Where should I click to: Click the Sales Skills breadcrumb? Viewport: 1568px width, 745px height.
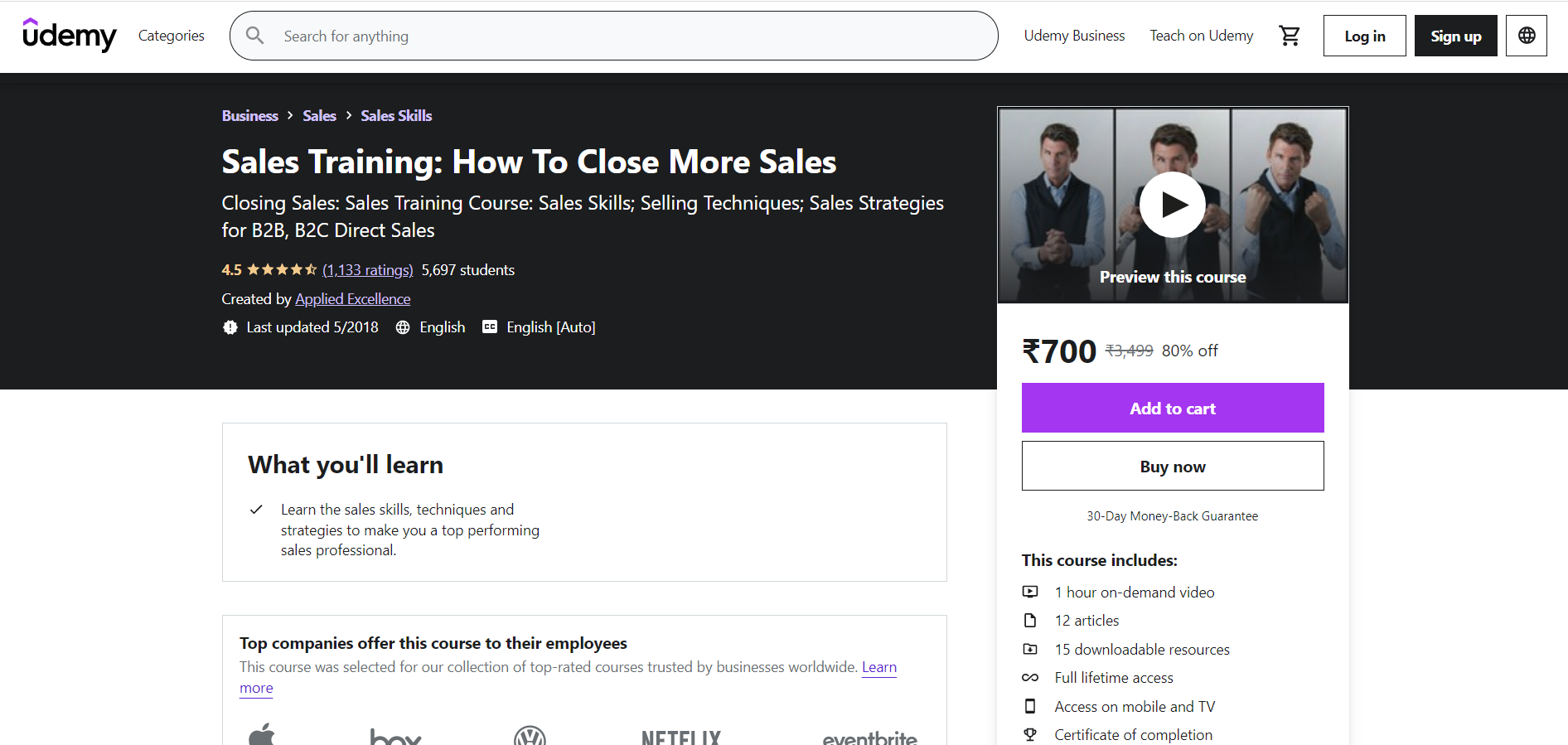click(x=395, y=115)
